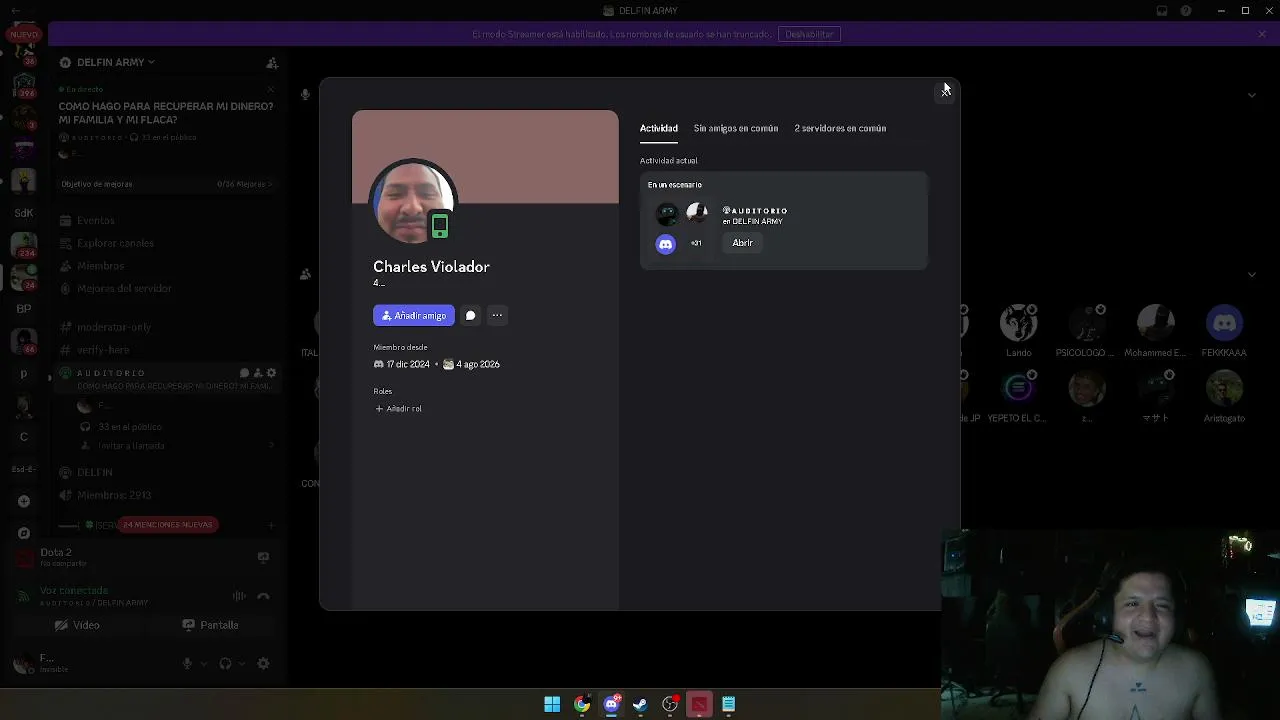The height and width of the screenshot is (720, 1280).
Task: Close the user profile popup
Action: [x=944, y=91]
